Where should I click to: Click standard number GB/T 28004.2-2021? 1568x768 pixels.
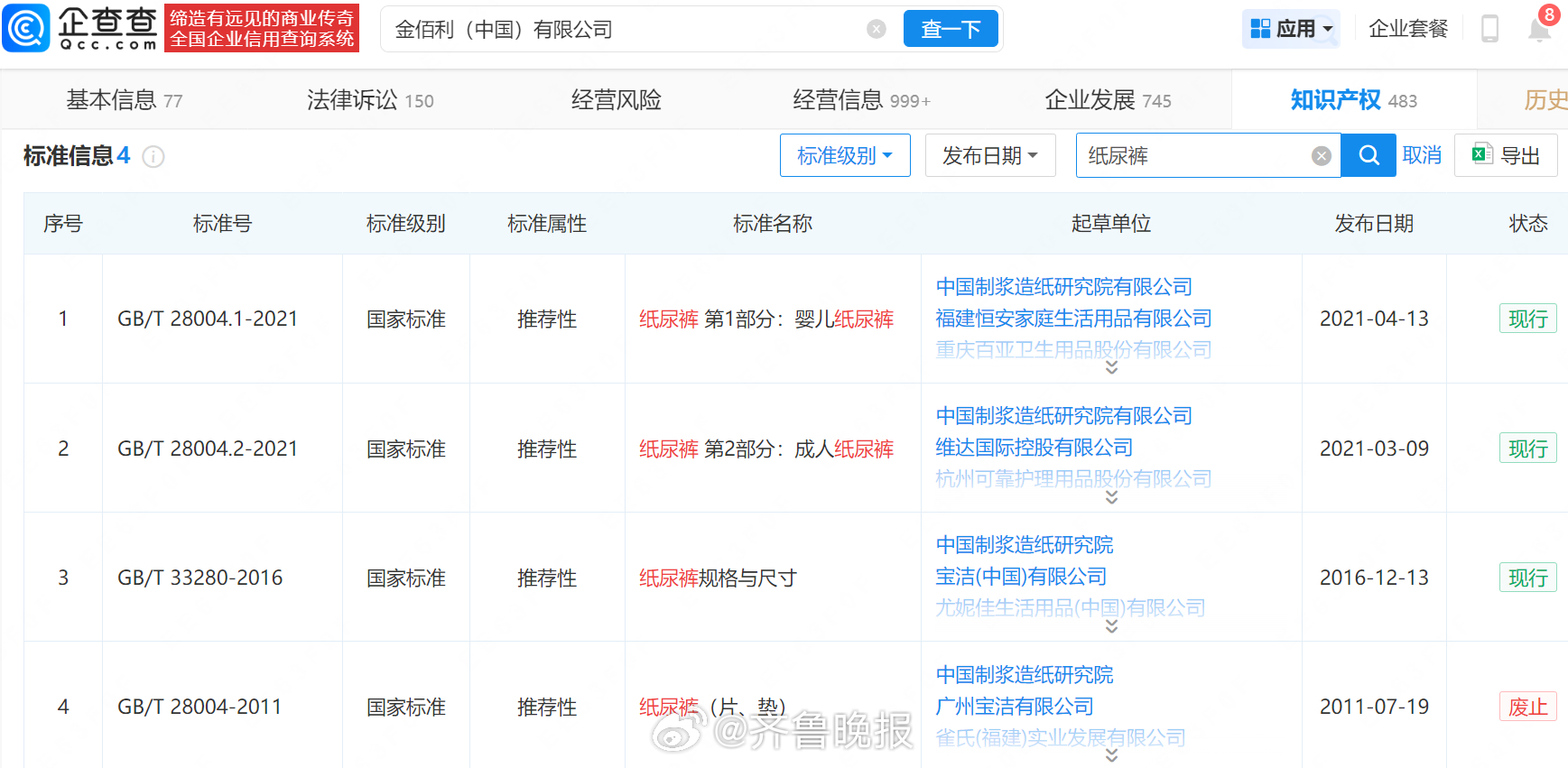[x=208, y=449]
